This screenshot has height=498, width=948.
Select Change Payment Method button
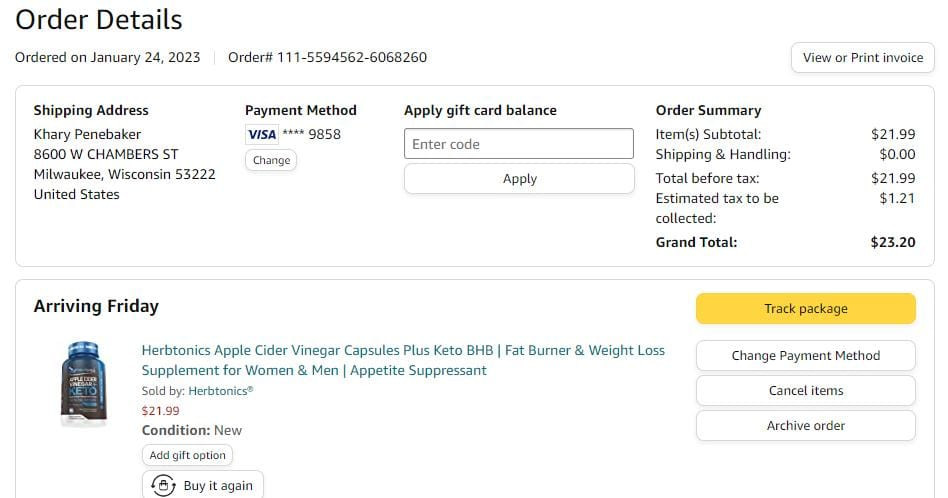pyautogui.click(x=805, y=356)
